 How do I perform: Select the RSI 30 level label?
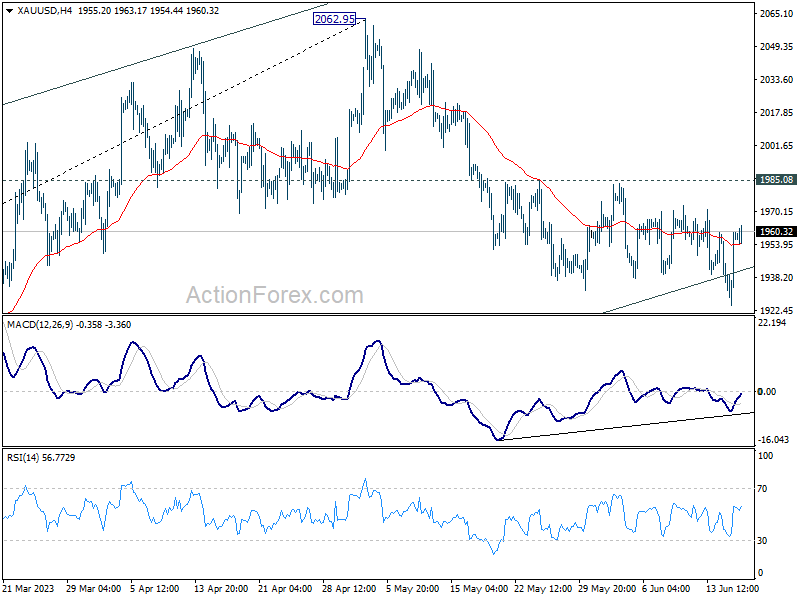[x=762, y=541]
